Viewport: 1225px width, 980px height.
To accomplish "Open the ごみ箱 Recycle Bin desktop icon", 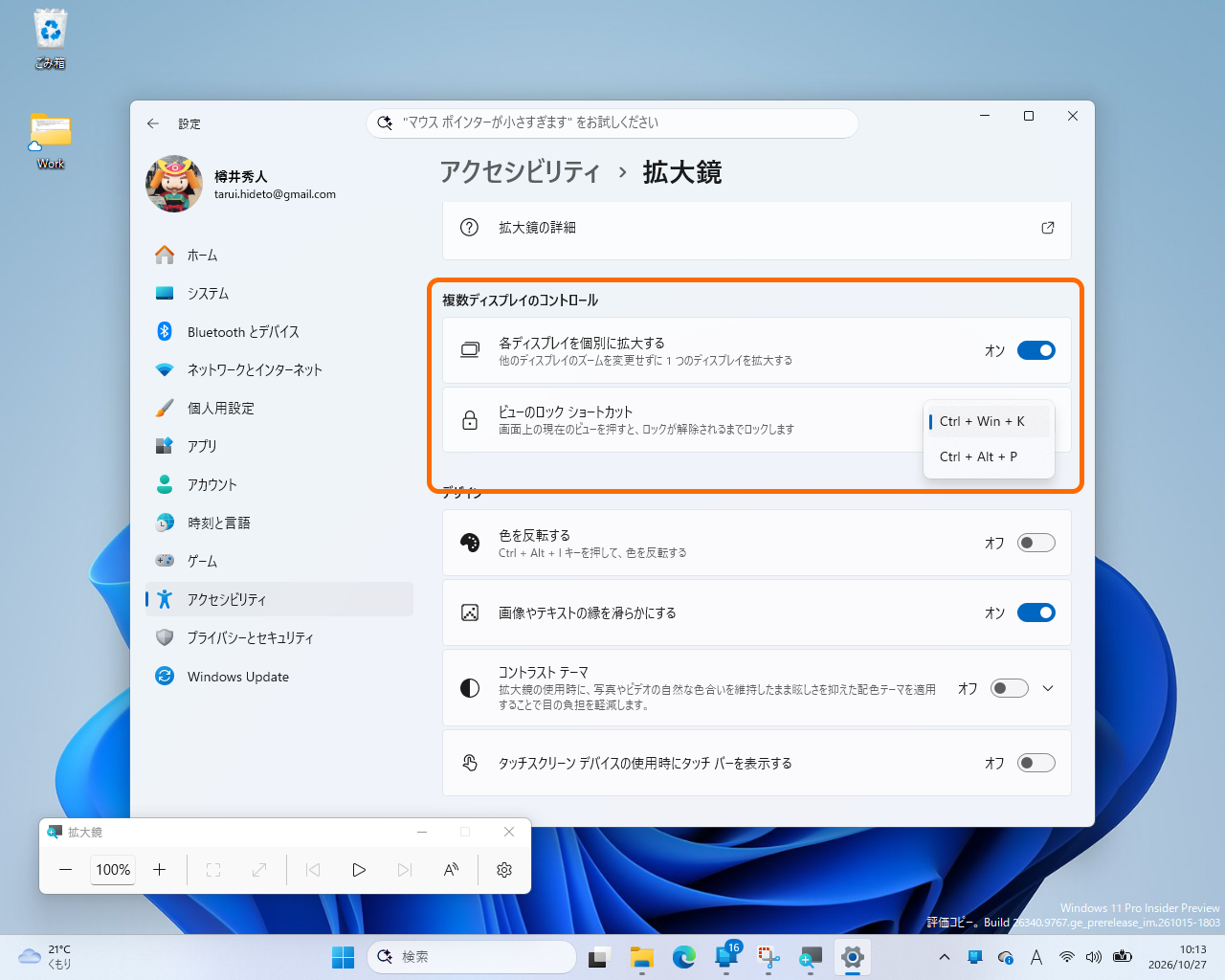I will pyautogui.click(x=50, y=38).
